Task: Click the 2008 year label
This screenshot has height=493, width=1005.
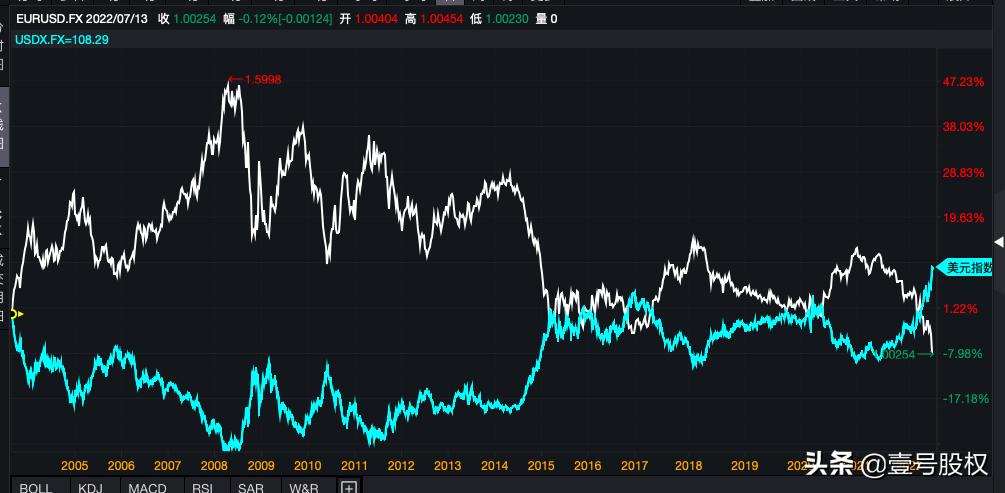Action: (214, 465)
